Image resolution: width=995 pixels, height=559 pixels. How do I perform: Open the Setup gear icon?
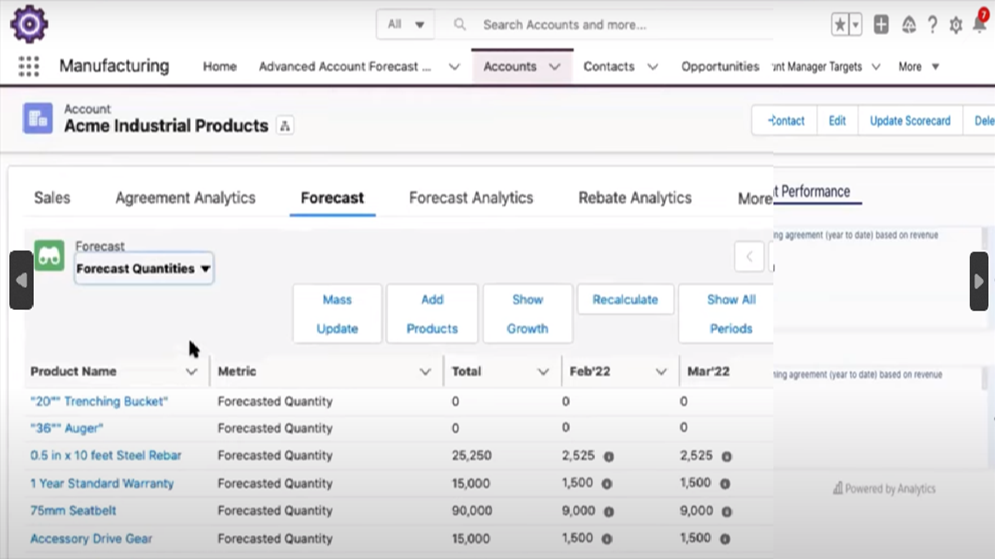point(956,25)
